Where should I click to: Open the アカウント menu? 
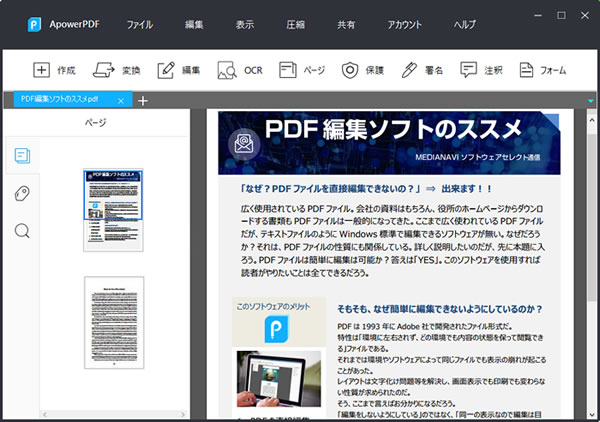coord(404,25)
